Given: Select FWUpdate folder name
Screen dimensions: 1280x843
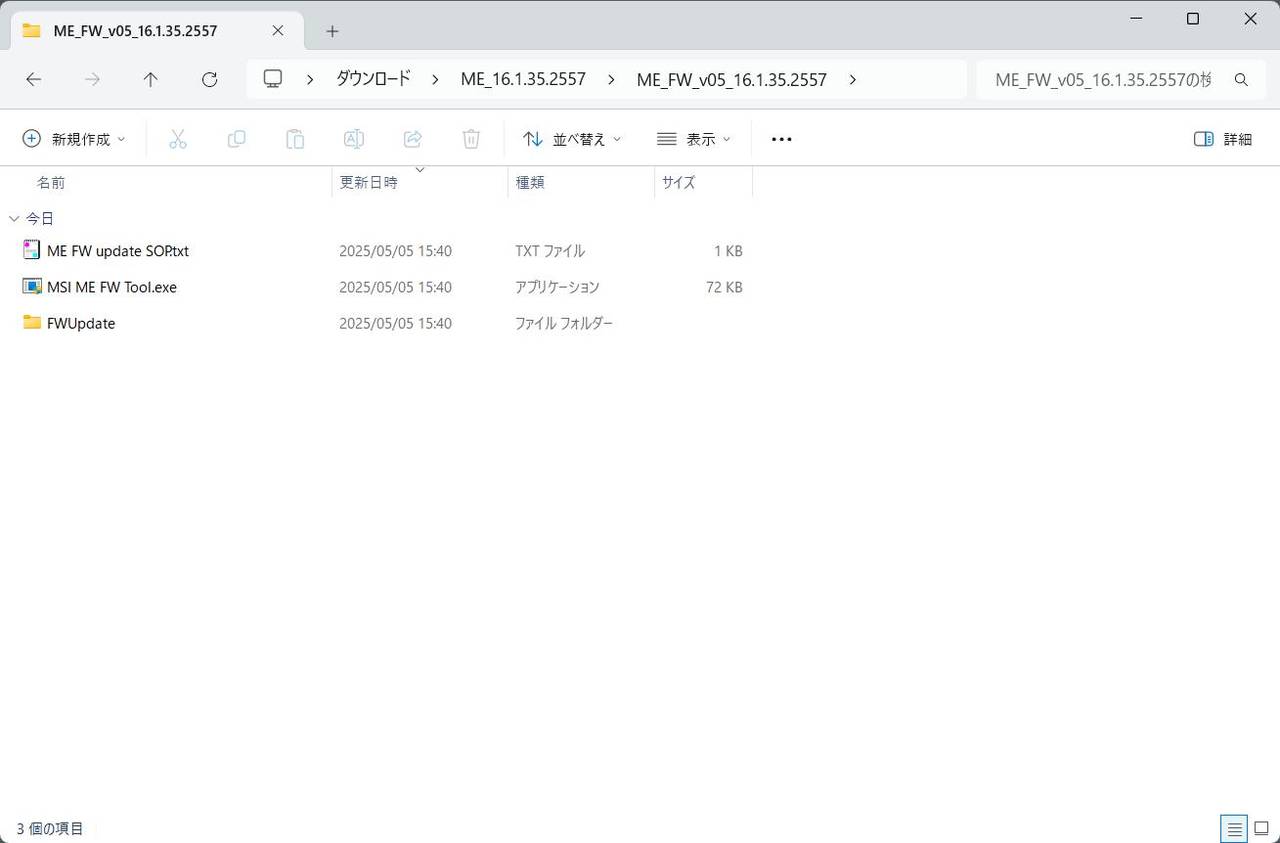Looking at the screenshot, I should pos(81,323).
